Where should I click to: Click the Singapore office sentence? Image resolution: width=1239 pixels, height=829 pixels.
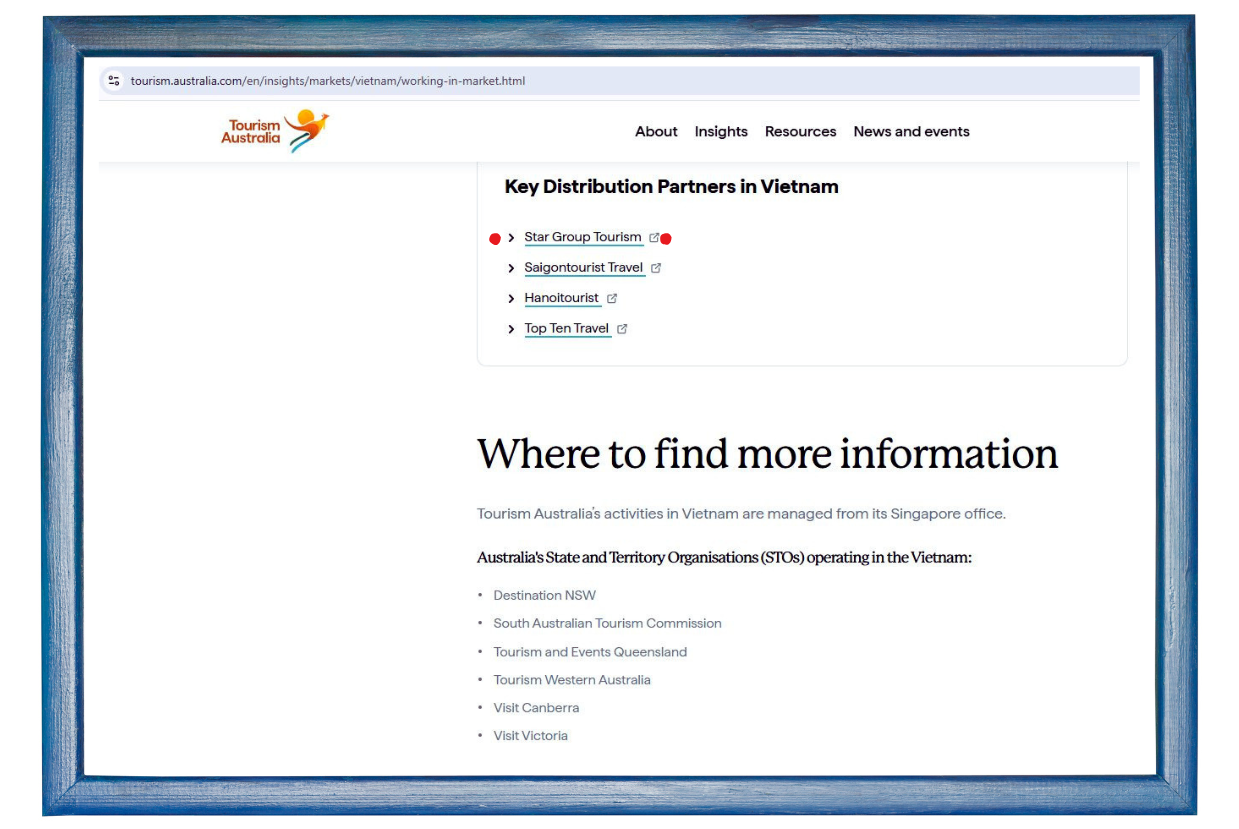741,514
